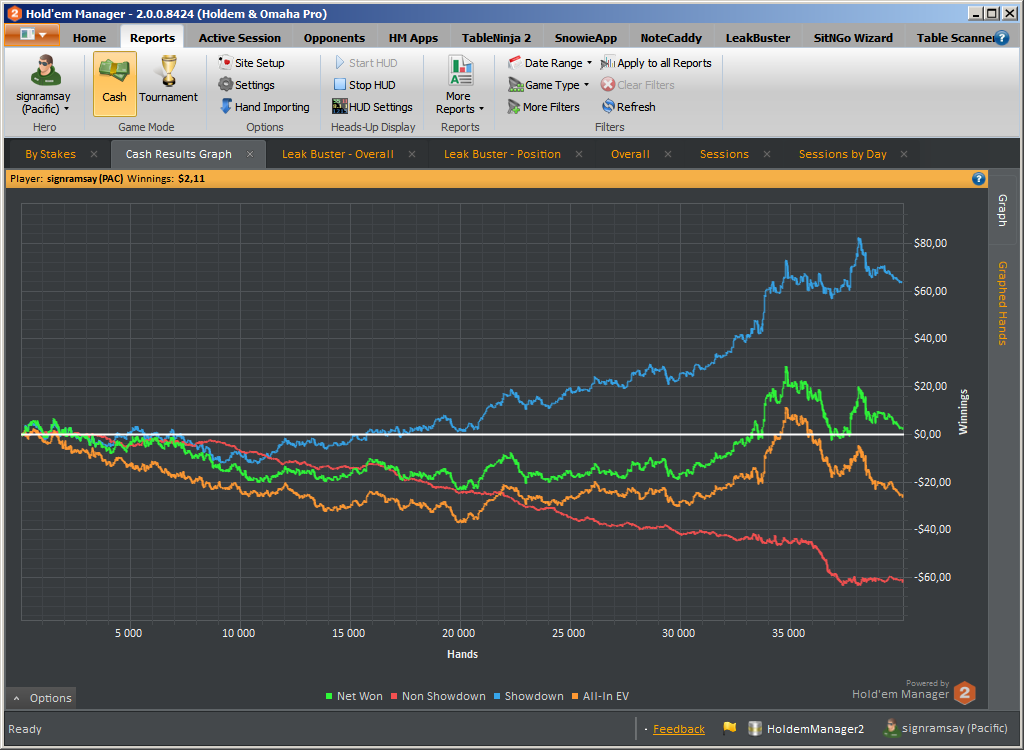The image size is (1024, 750).
Task: Open Settings gear option
Action: click(x=246, y=85)
